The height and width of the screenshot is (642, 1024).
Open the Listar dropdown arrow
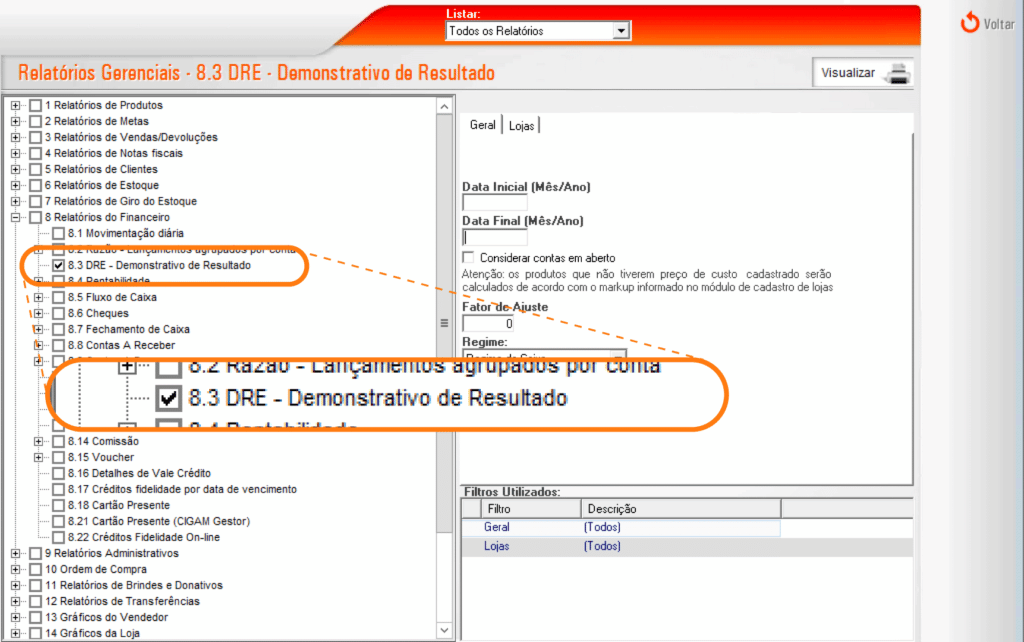[621, 31]
